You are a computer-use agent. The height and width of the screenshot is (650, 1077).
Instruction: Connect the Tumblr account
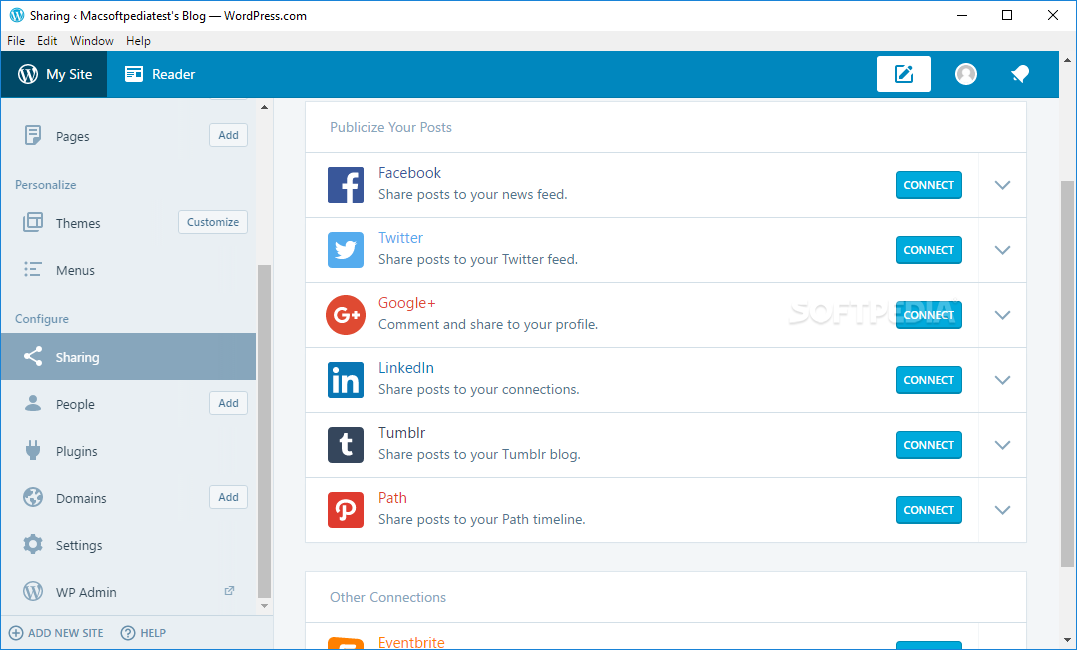point(929,445)
